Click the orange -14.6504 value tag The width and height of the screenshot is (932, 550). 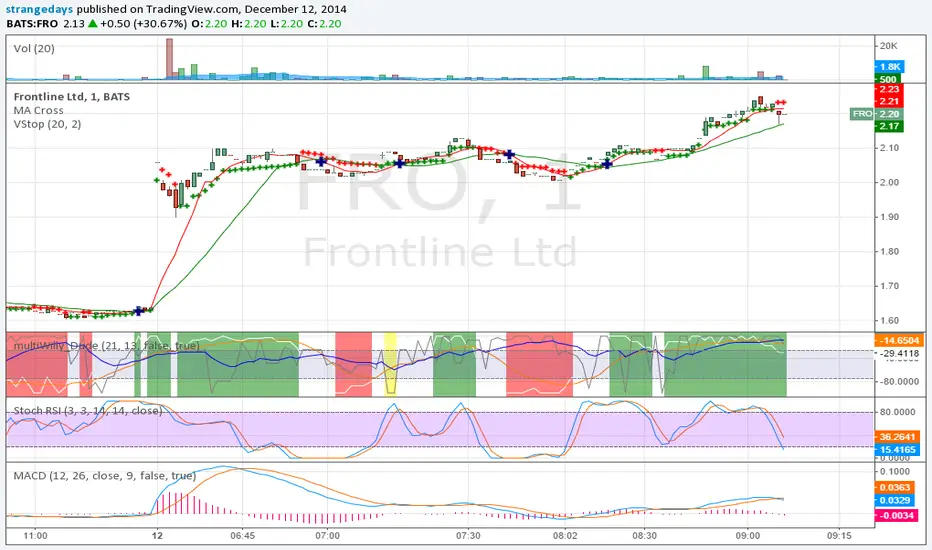pyautogui.click(x=899, y=341)
